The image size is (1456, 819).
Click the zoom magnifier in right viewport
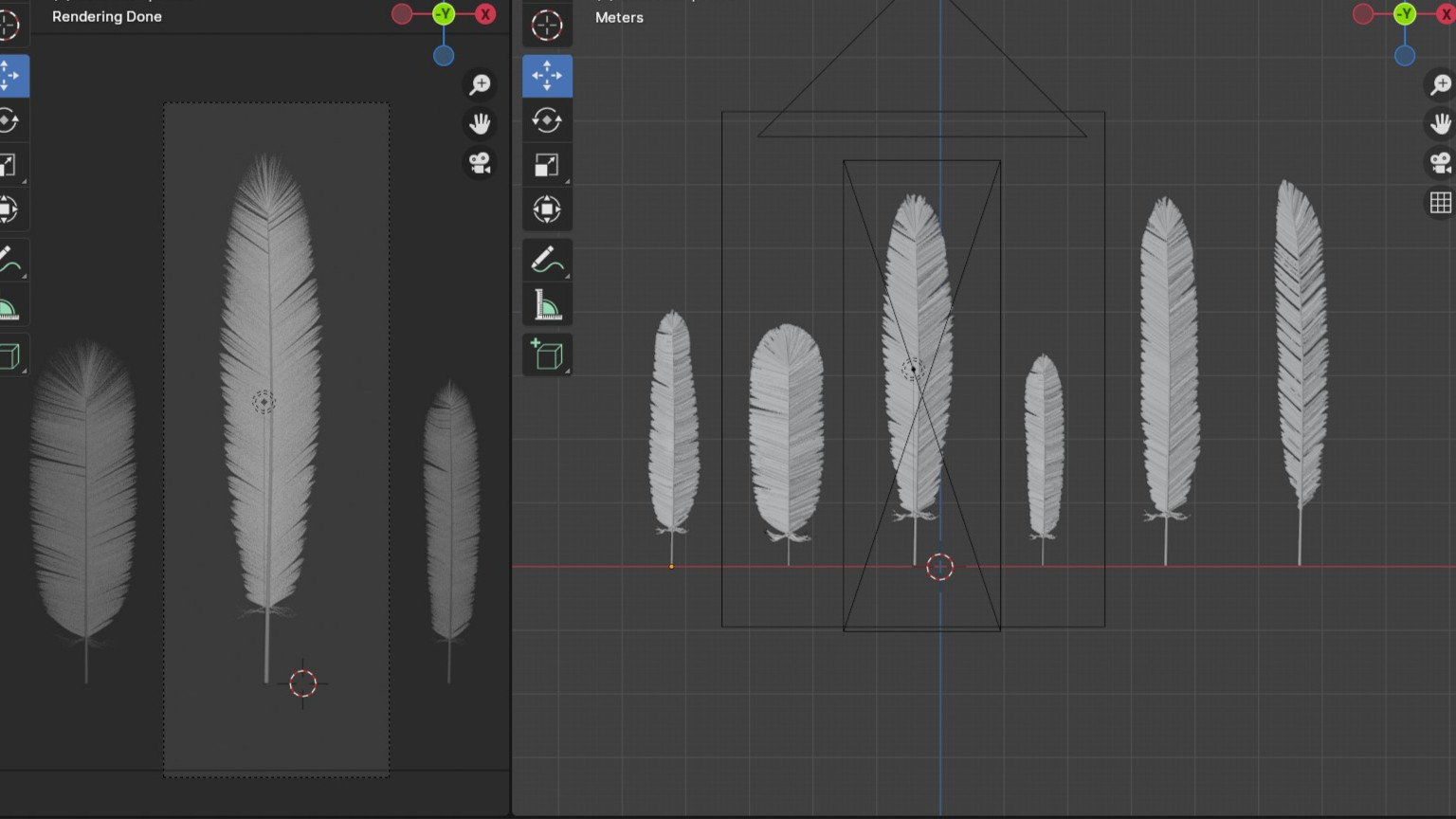point(1440,84)
